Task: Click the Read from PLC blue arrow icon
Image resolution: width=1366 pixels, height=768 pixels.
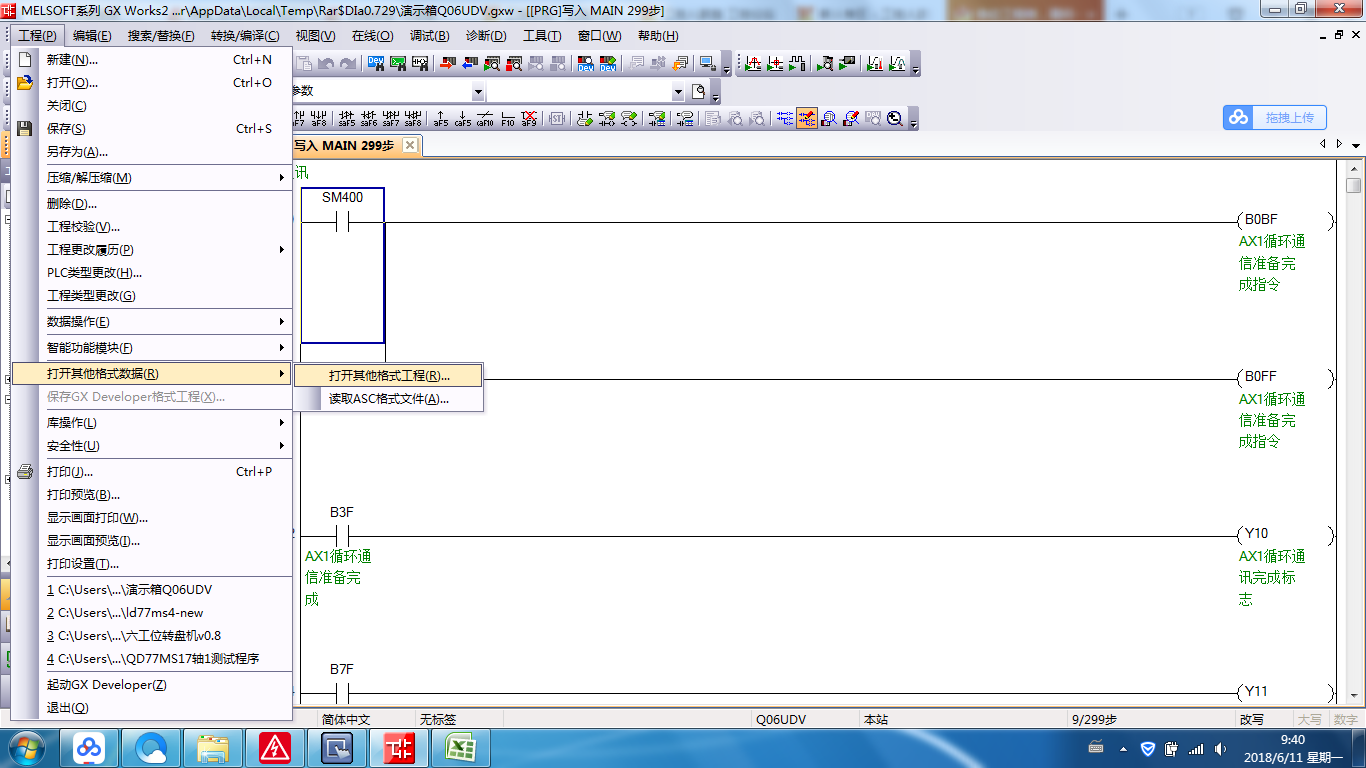Action: tap(468, 64)
